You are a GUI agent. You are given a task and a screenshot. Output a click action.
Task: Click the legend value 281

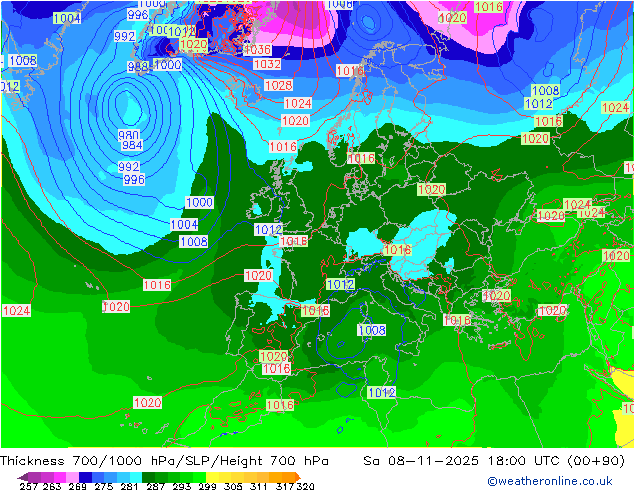129,486
